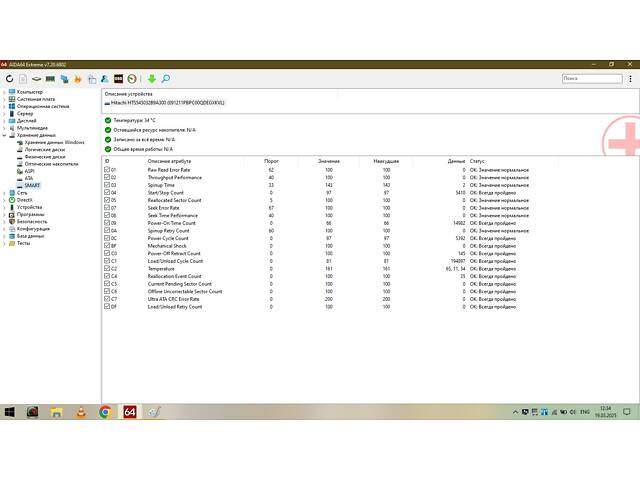The width and height of the screenshot is (640, 480).
Task: Toggle checkbox for 09 Power-On Time Count
Action: 107,223
